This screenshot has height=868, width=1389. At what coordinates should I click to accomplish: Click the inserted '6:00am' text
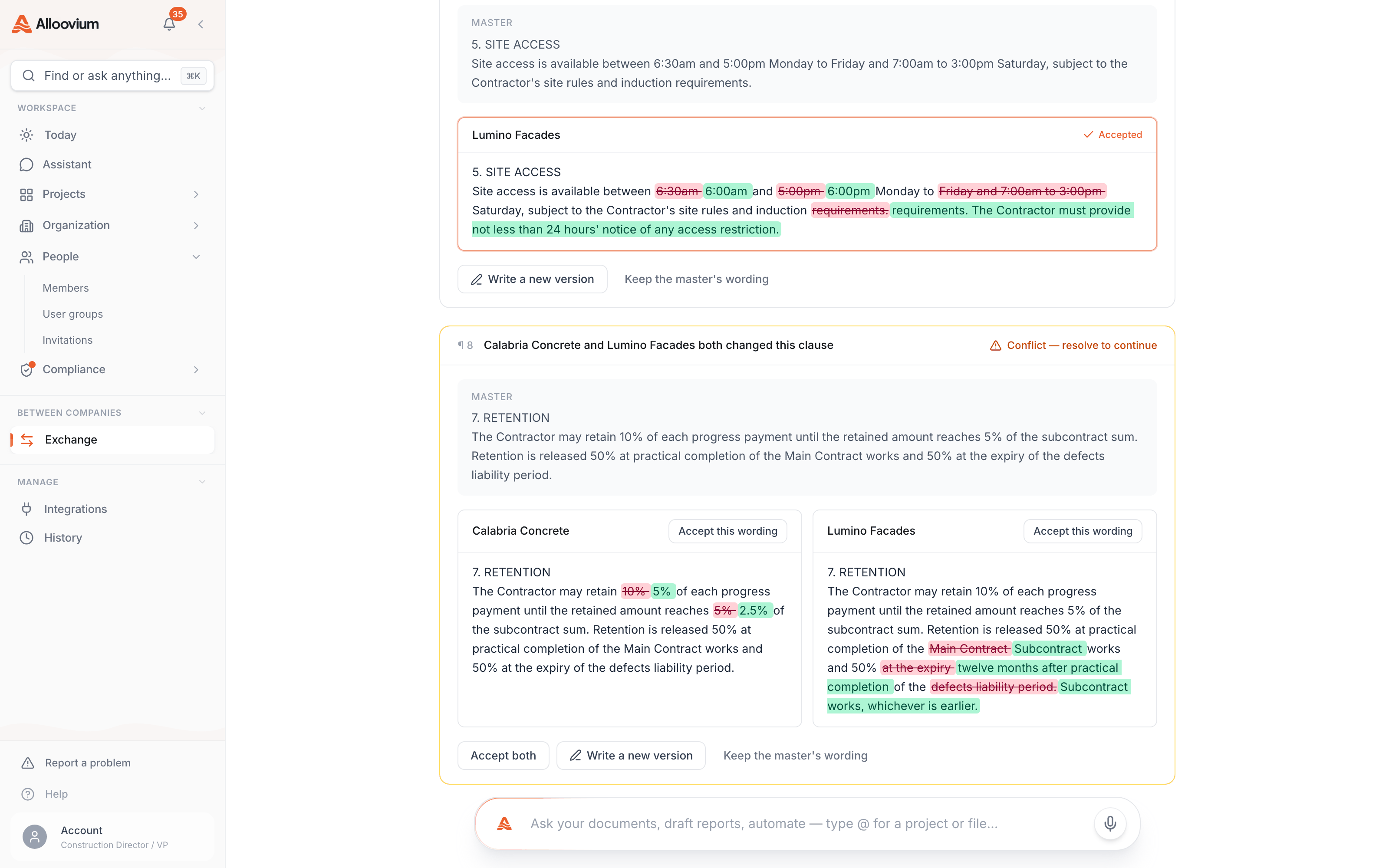[727, 192]
